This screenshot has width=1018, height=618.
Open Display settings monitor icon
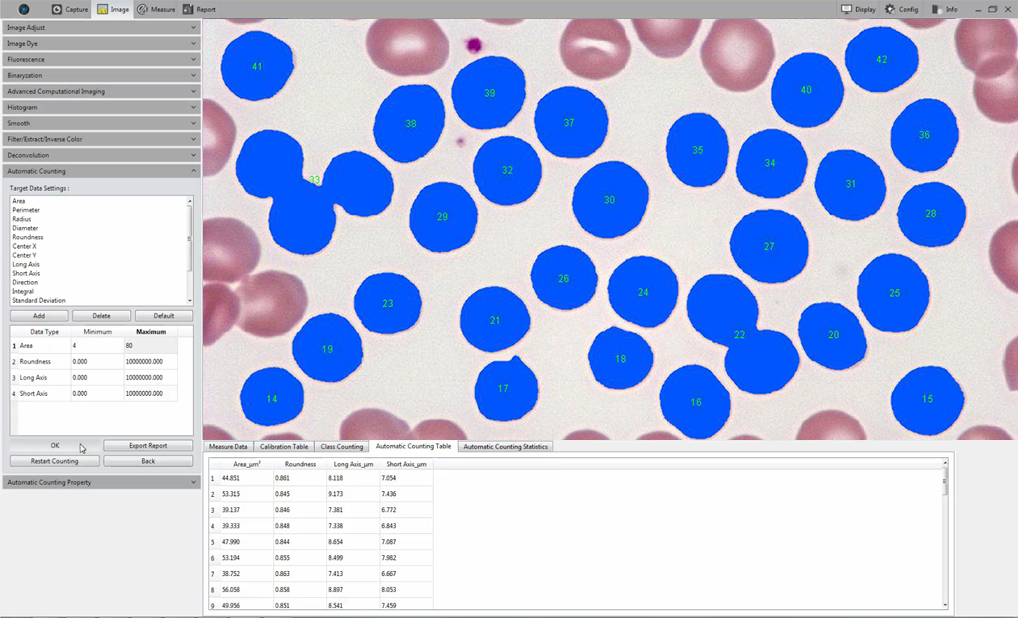(847, 9)
